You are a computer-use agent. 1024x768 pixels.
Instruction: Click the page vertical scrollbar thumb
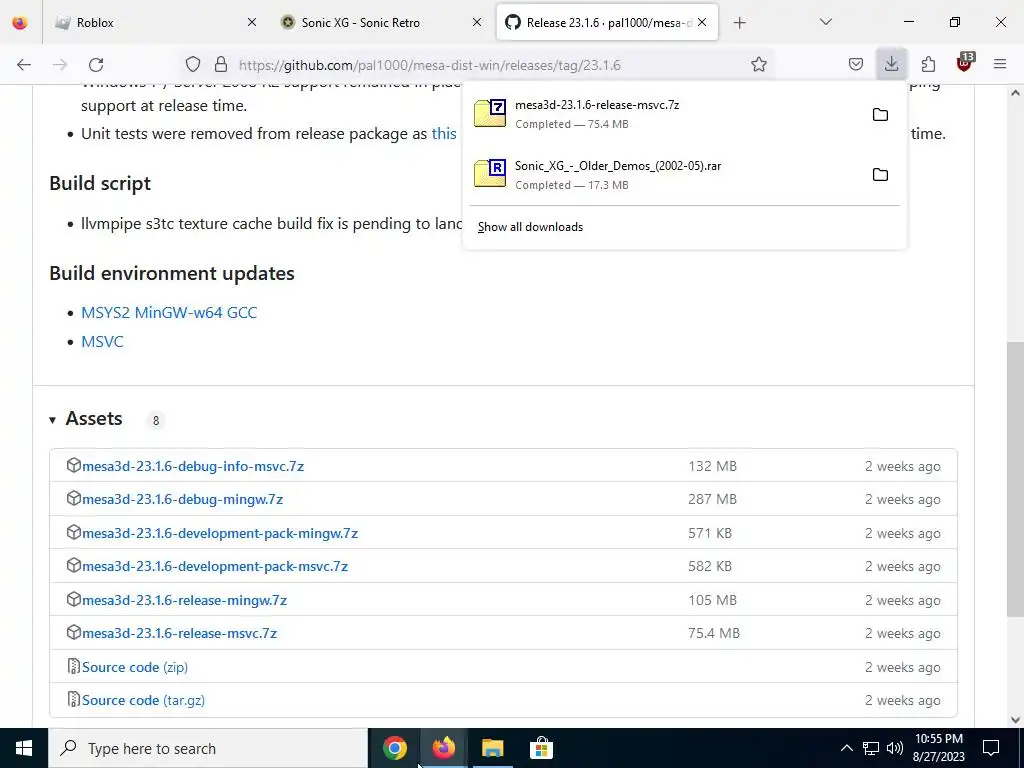point(1015,479)
